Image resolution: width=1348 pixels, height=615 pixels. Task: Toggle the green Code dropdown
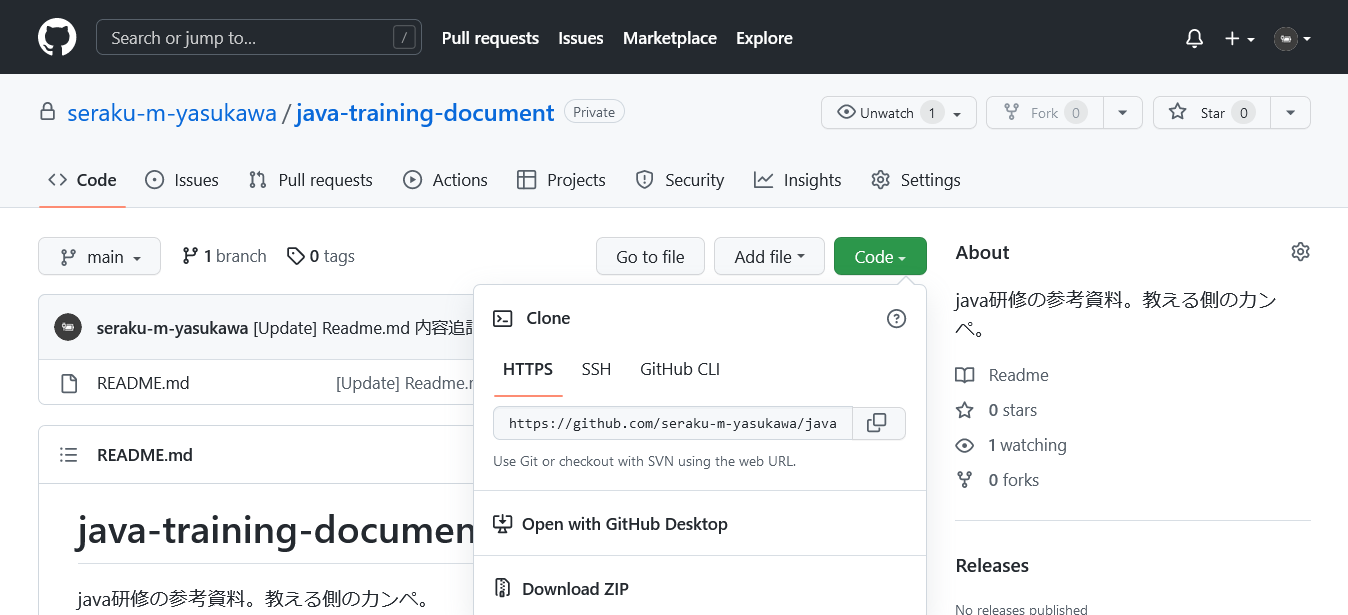click(880, 256)
